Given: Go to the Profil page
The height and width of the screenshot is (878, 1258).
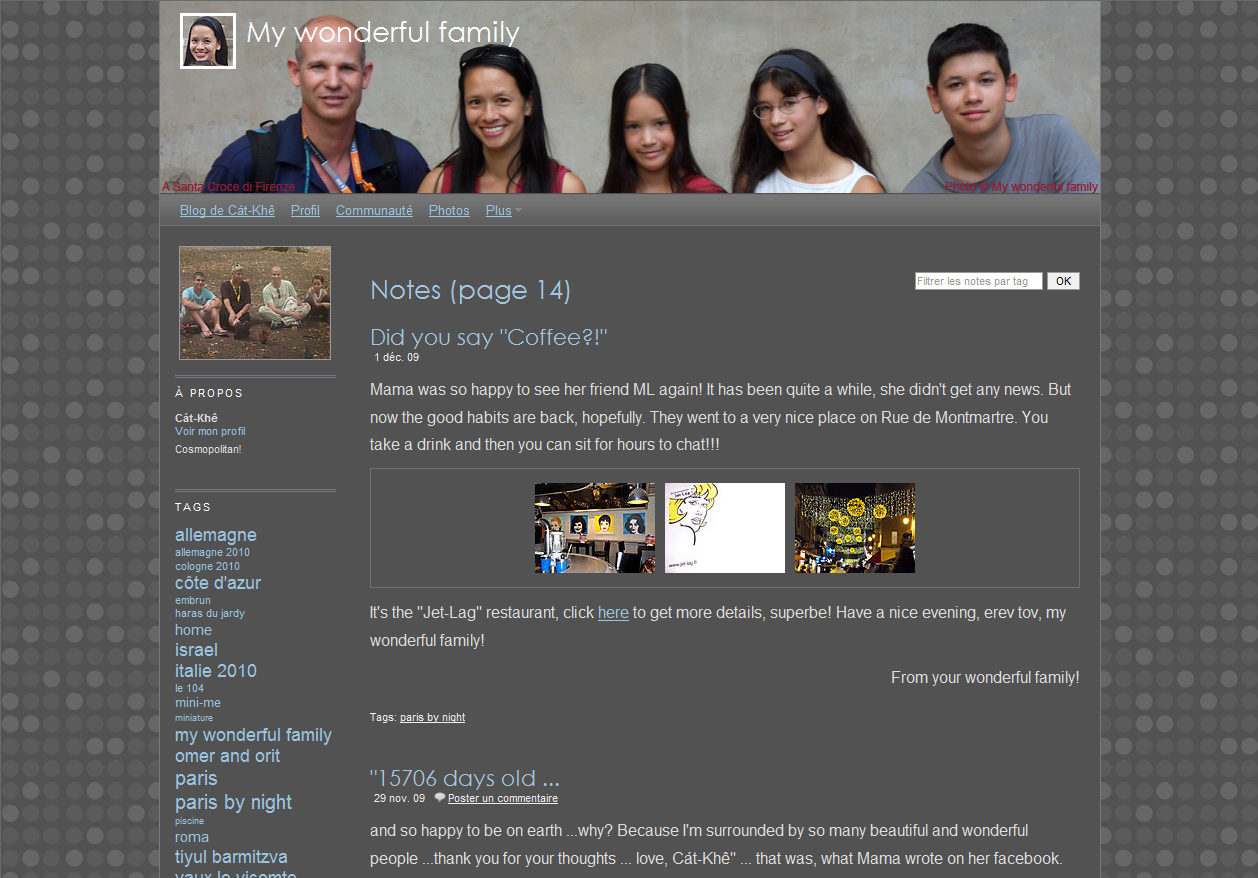Looking at the screenshot, I should [x=305, y=211].
